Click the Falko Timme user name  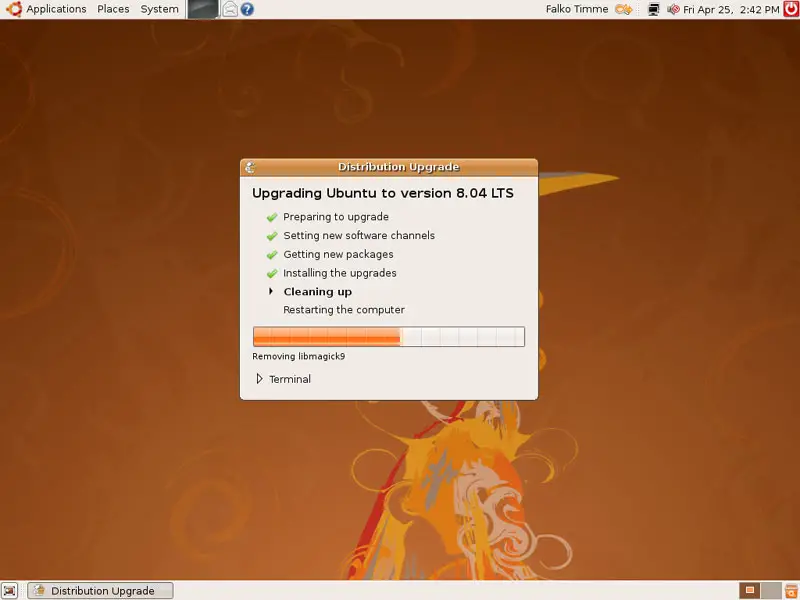[x=577, y=9]
